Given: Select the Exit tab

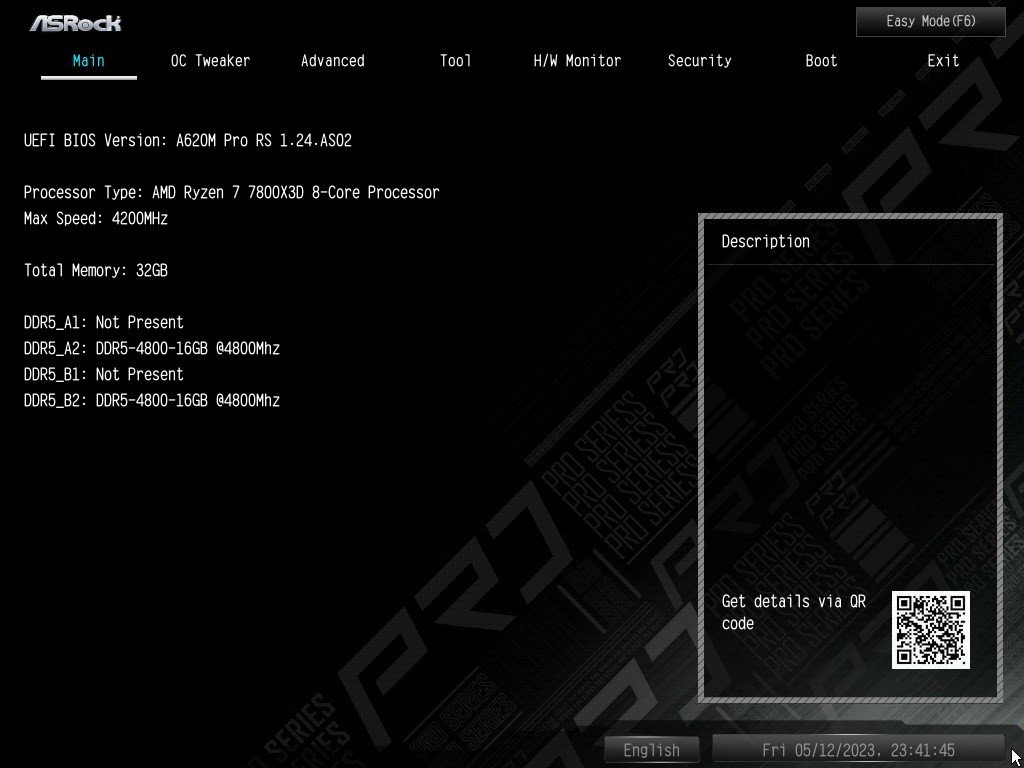Looking at the screenshot, I should tap(943, 61).
